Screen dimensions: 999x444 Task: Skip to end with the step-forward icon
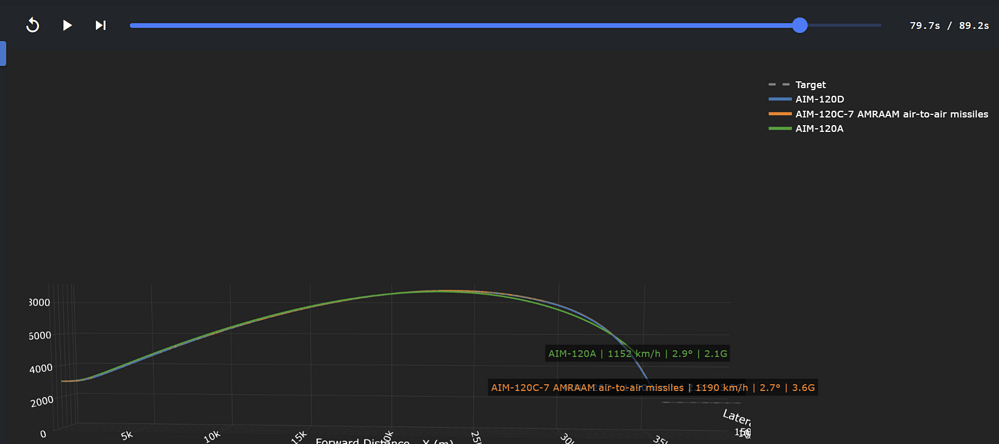click(101, 25)
